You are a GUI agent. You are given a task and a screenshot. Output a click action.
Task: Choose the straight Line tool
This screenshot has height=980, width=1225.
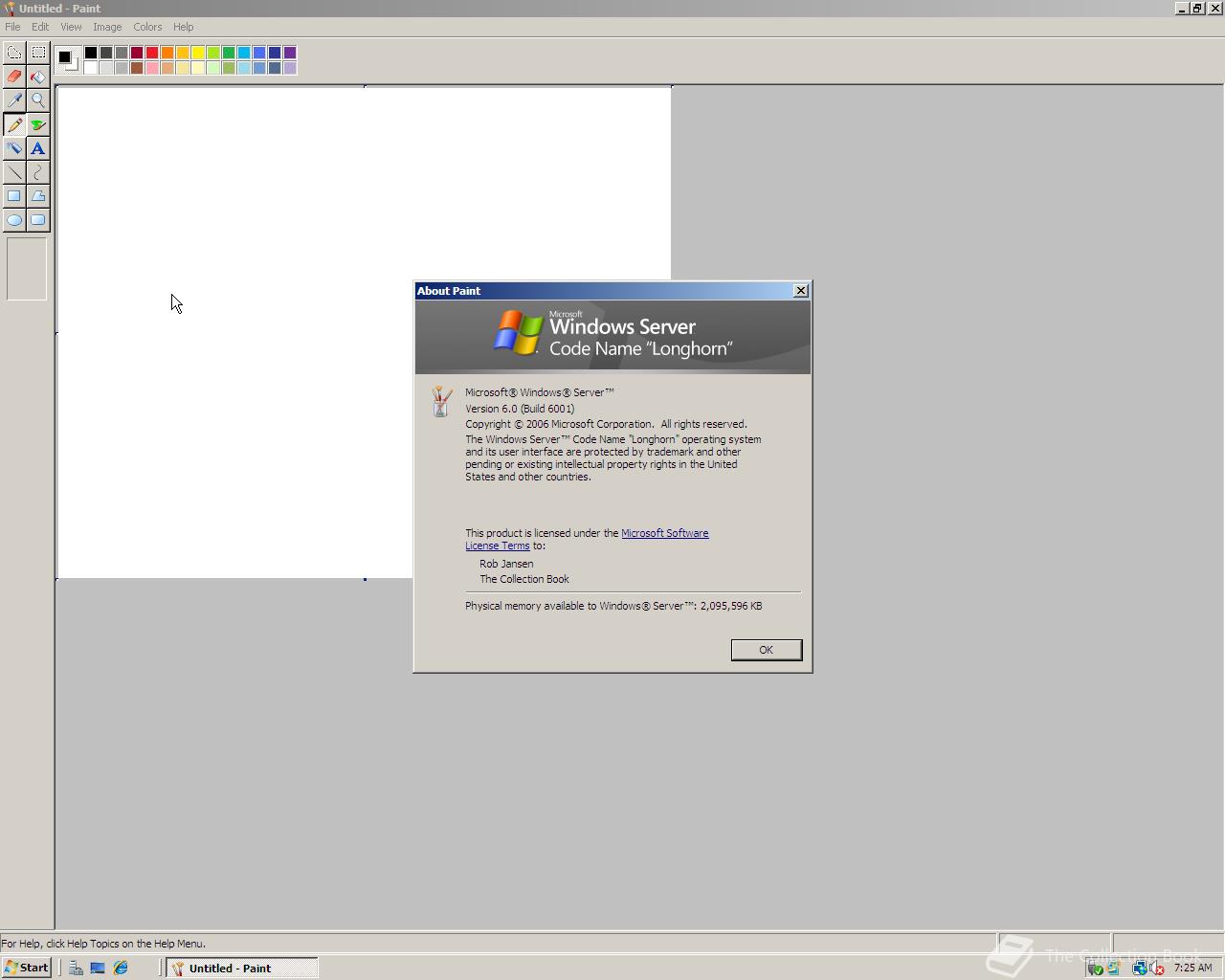coord(14,172)
